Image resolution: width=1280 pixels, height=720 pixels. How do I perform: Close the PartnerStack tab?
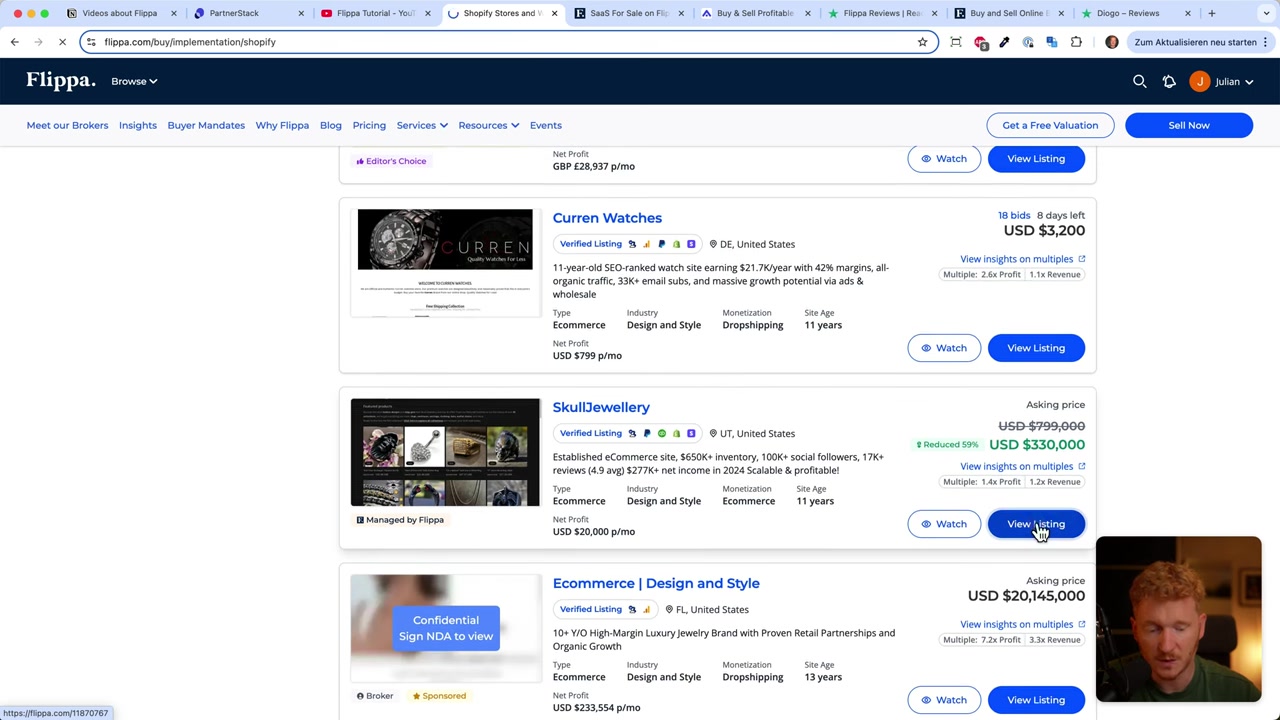pos(301,13)
